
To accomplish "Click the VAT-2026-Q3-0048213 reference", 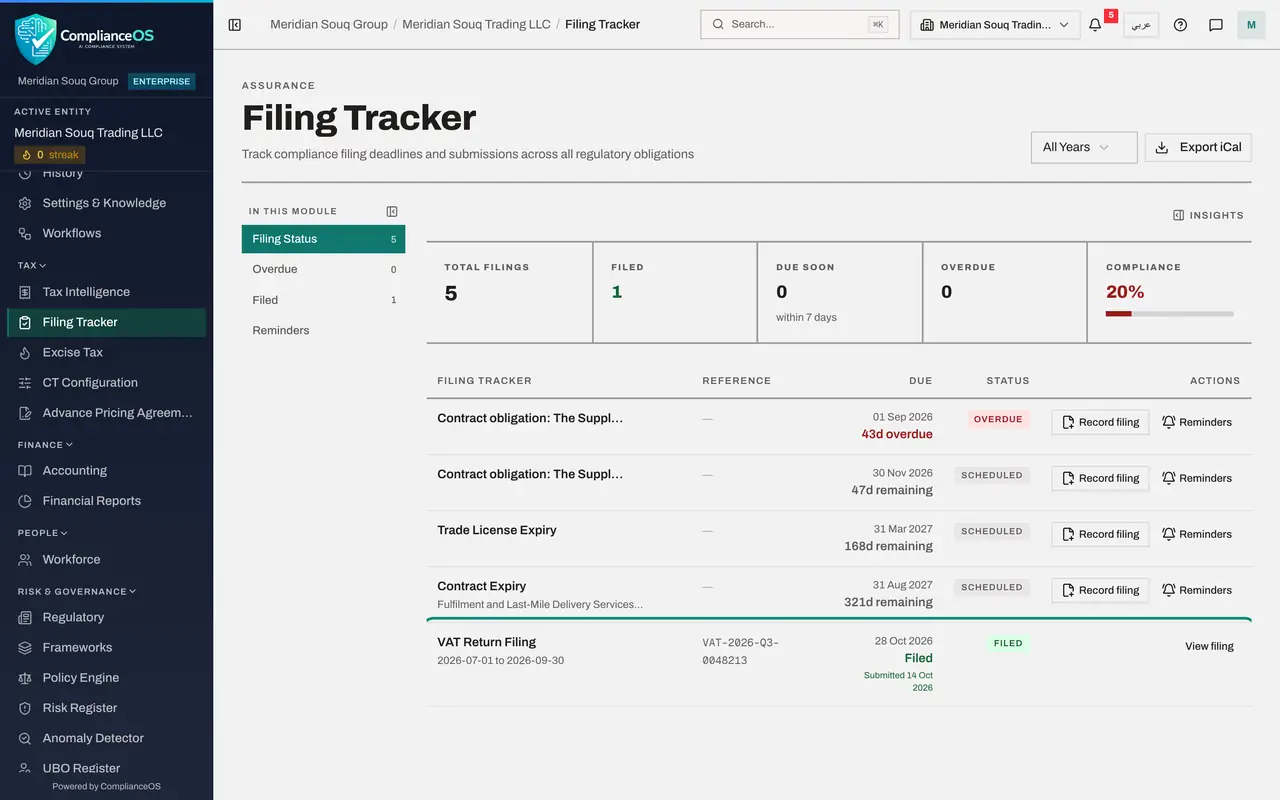I will 741,651.
